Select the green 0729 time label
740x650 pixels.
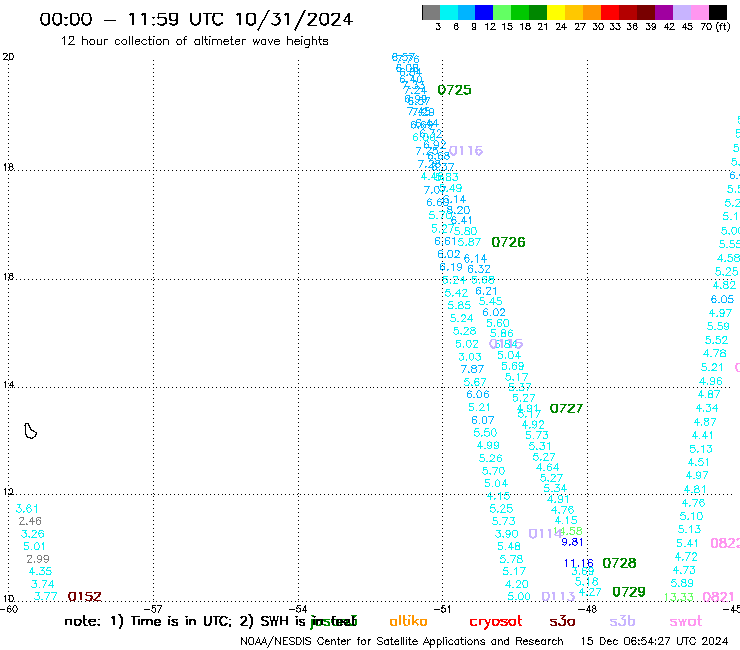click(x=629, y=592)
